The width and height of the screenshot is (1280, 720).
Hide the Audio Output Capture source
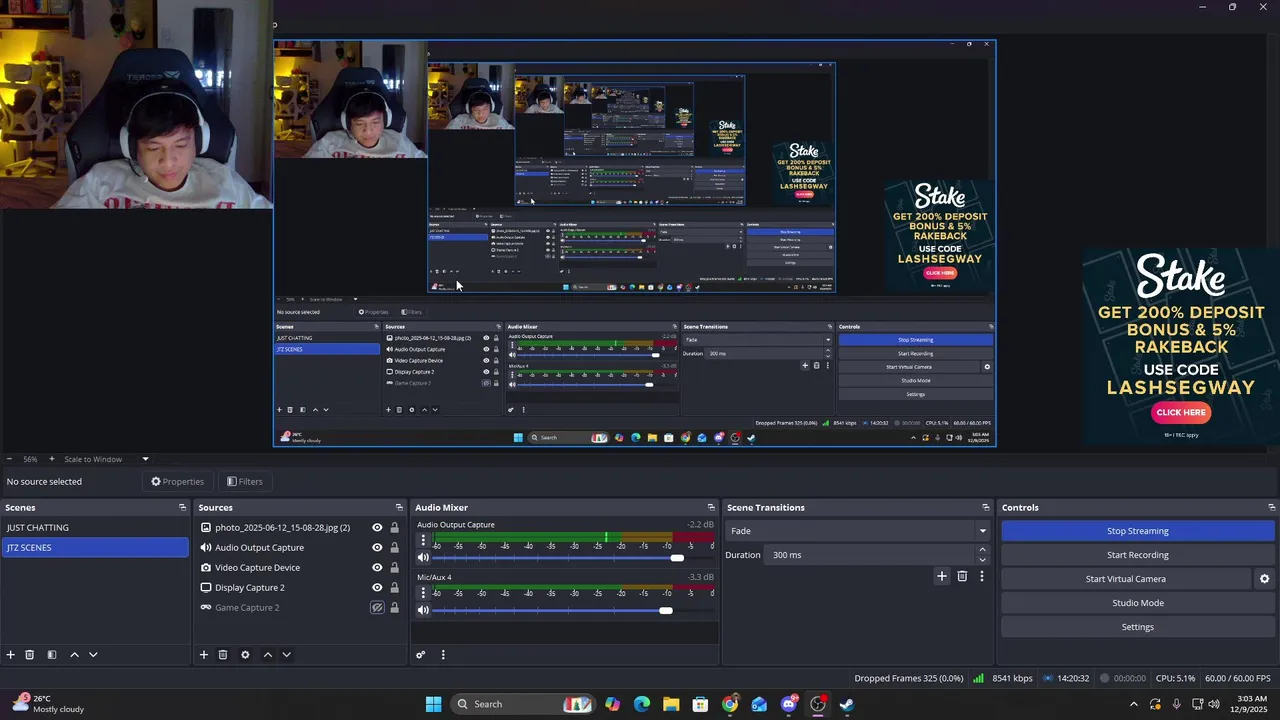[377, 548]
